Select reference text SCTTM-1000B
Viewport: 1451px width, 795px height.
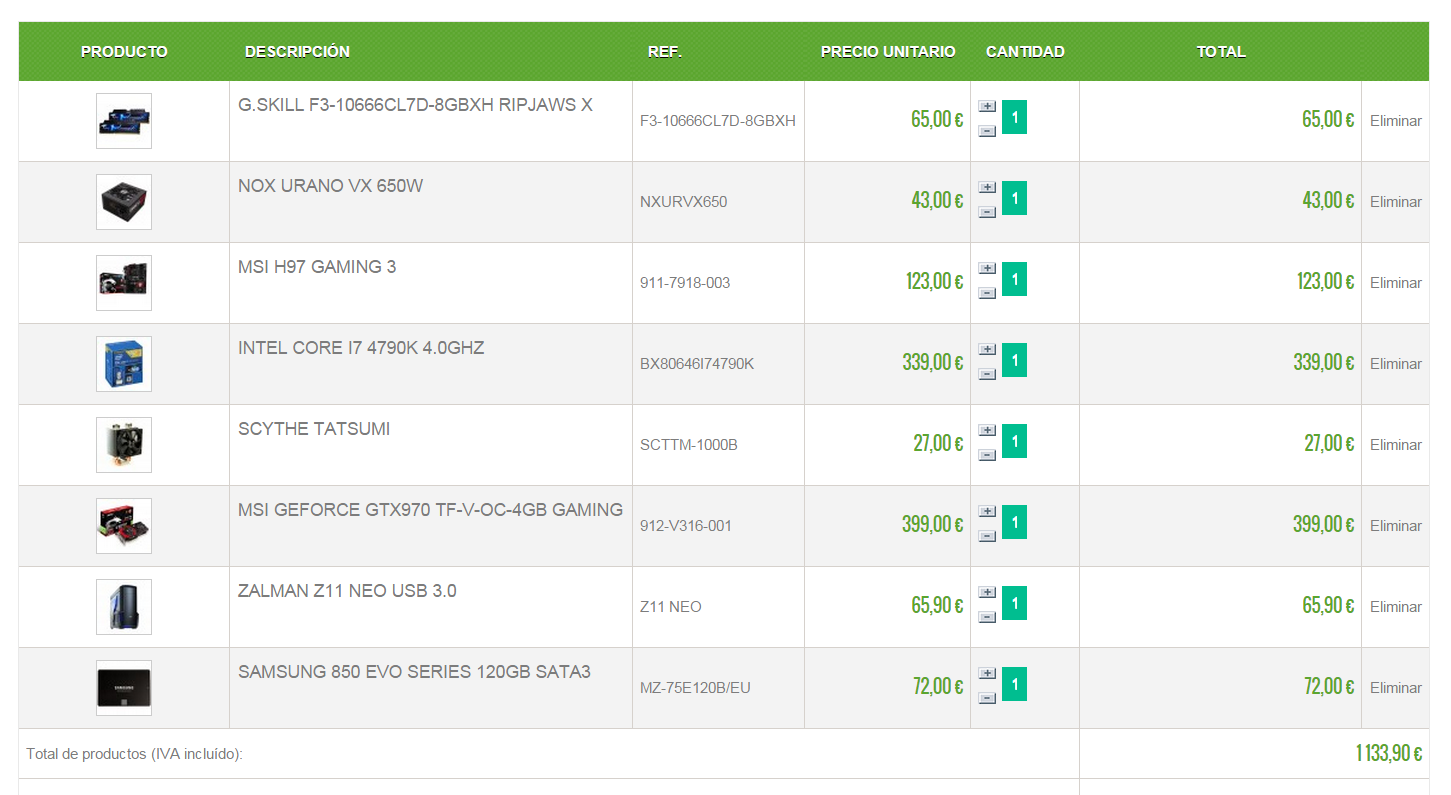[689, 445]
